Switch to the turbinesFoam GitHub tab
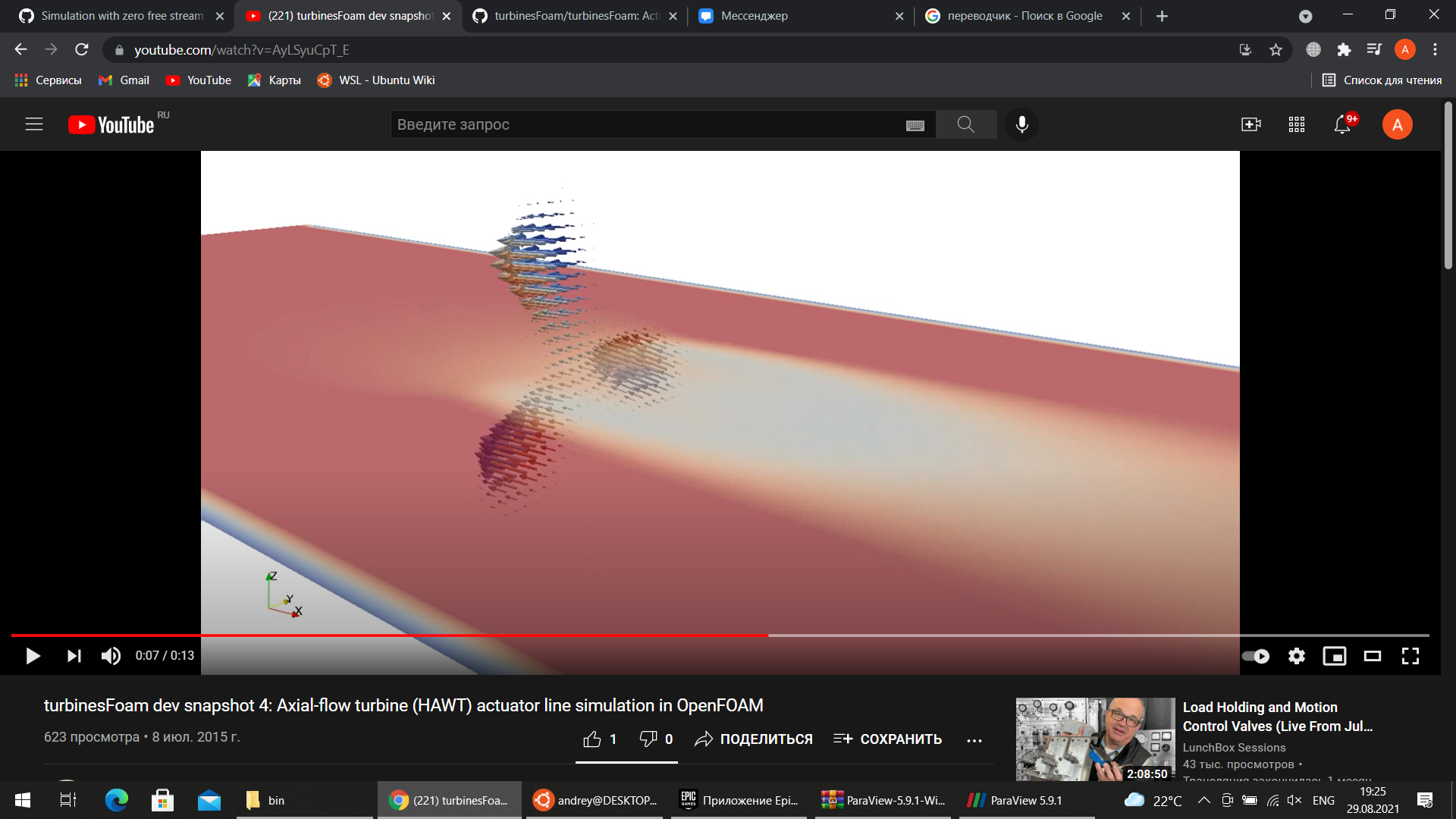 pyautogui.click(x=569, y=15)
